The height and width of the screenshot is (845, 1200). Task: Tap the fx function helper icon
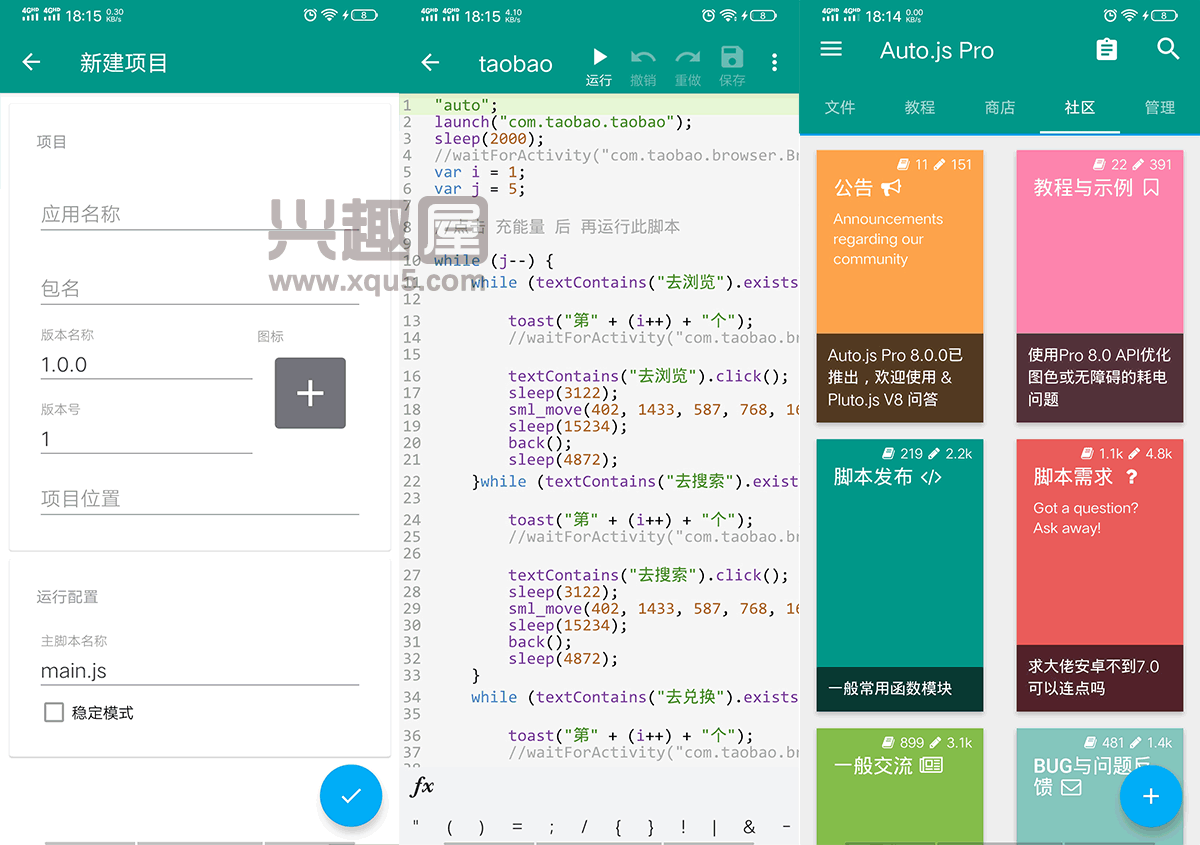423,787
